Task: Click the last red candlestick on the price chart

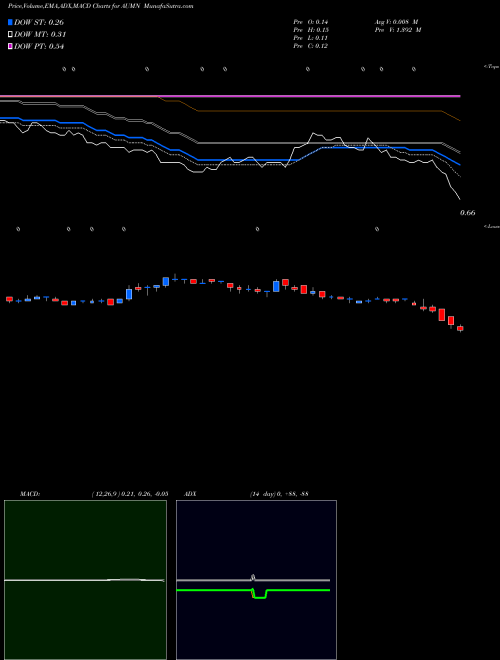Action: [x=460, y=328]
